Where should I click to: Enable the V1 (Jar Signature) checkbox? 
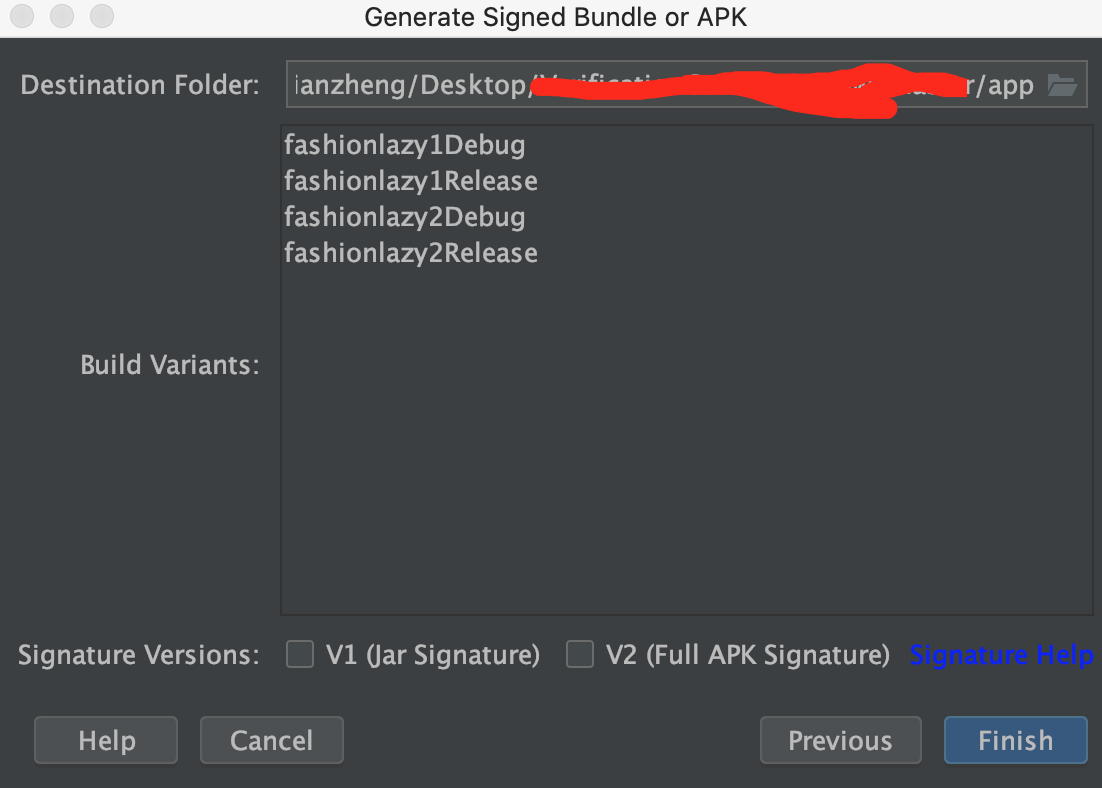(x=300, y=655)
